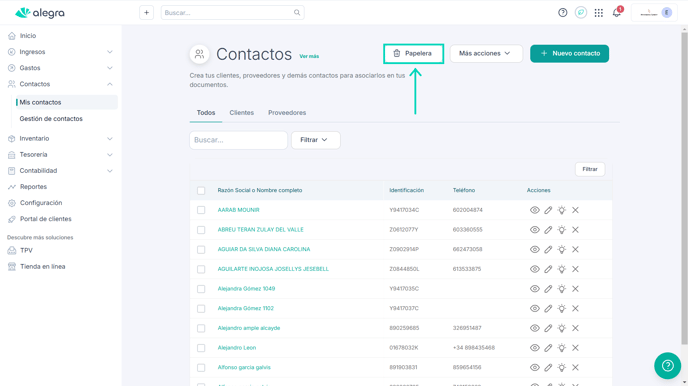Click the contacts Buscar search field

(238, 140)
